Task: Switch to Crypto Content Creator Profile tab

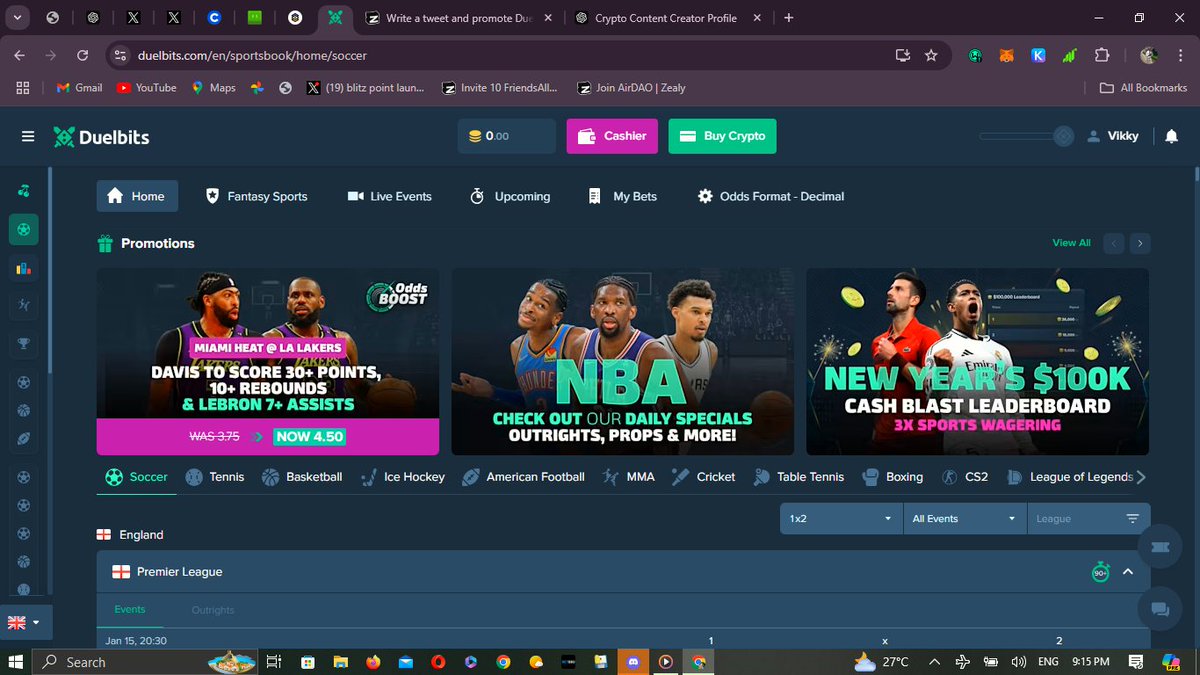Action: click(x=667, y=18)
